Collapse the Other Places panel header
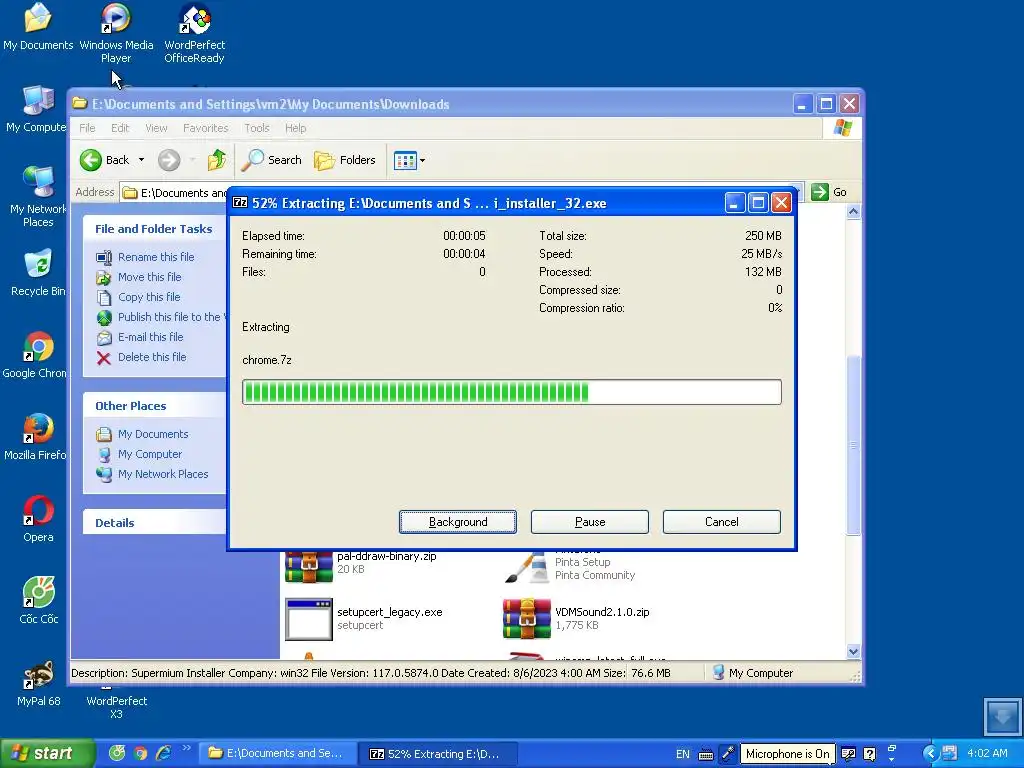This screenshot has width=1024, height=768. coord(154,406)
